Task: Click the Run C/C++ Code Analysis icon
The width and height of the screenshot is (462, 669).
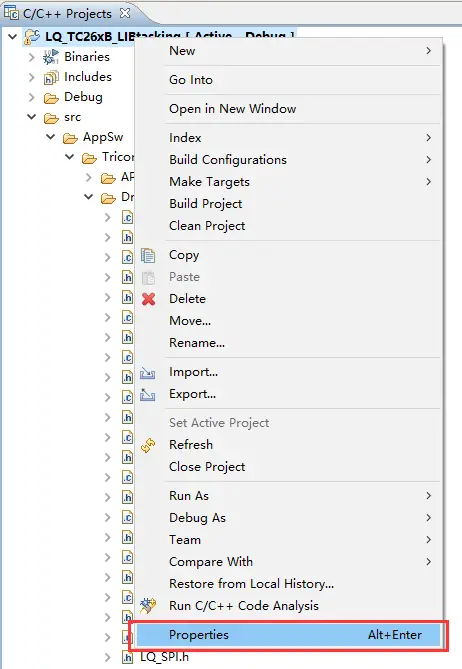Action: (x=148, y=606)
